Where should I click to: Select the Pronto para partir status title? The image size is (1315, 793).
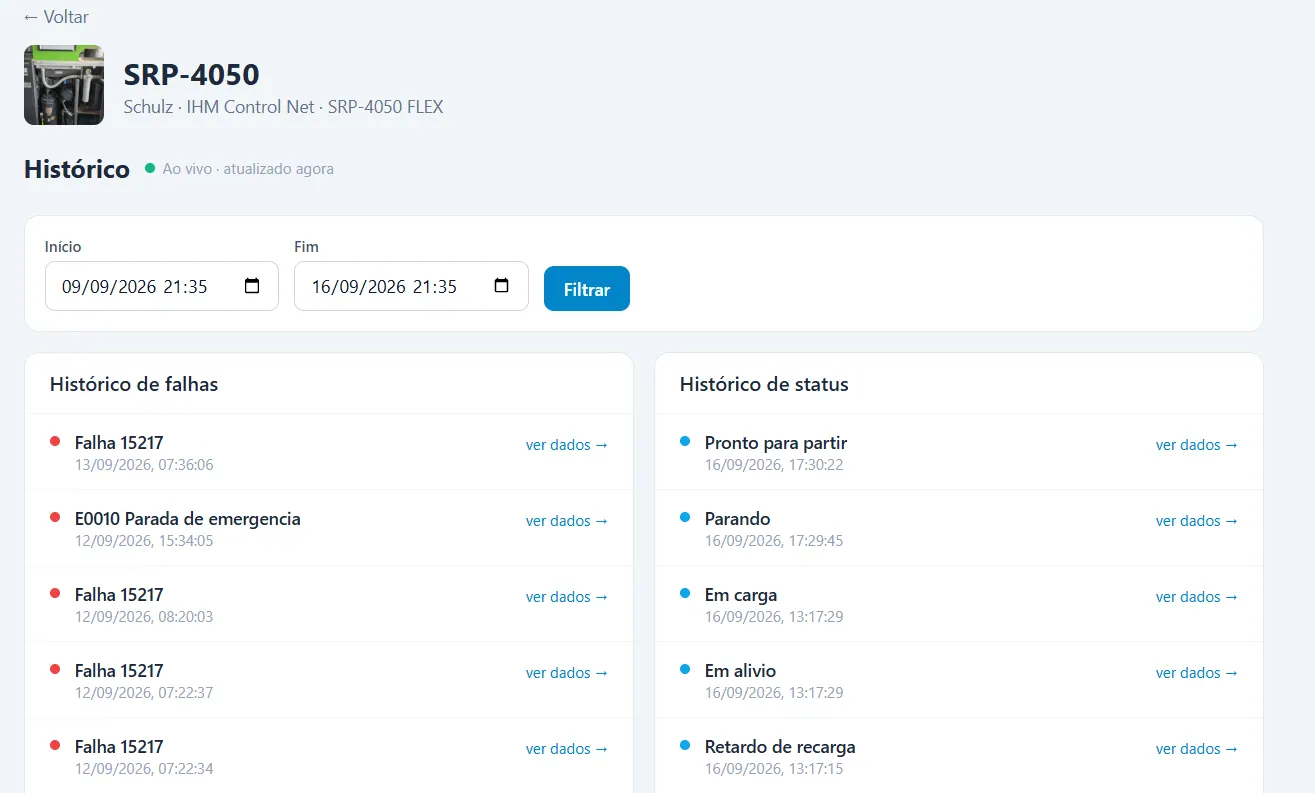click(776, 443)
